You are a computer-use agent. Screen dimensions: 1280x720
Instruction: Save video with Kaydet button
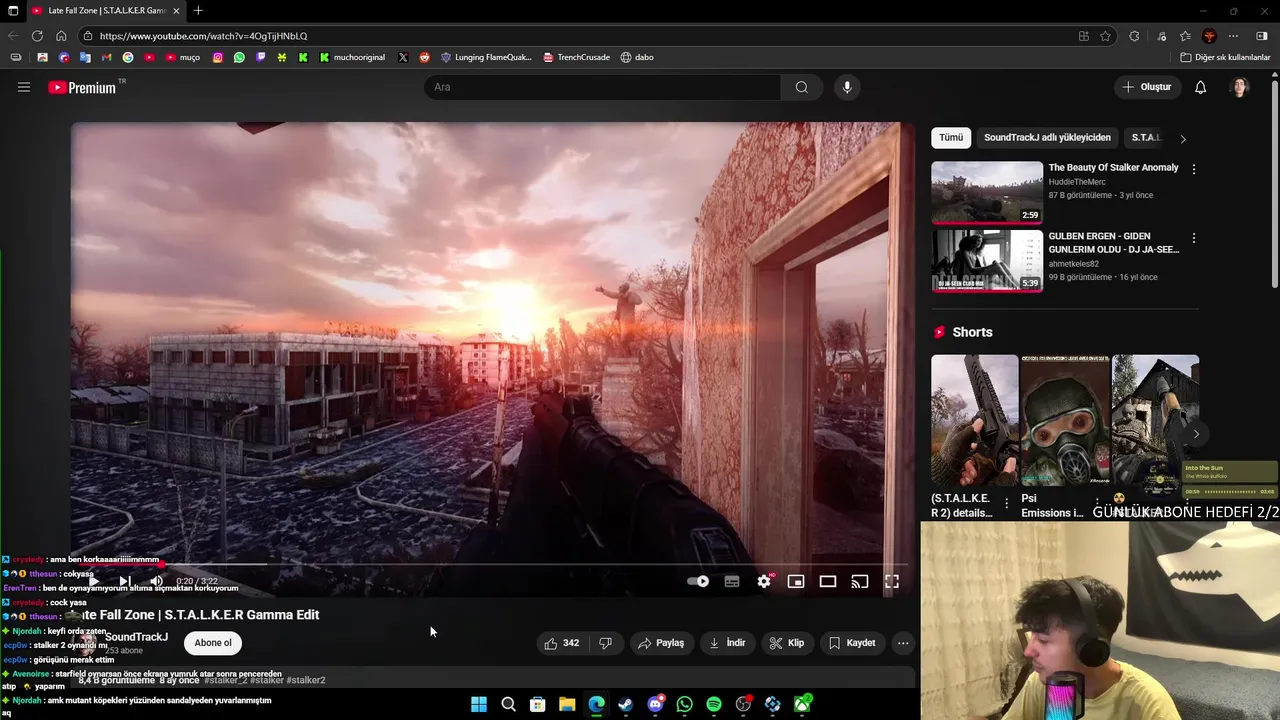tap(852, 643)
